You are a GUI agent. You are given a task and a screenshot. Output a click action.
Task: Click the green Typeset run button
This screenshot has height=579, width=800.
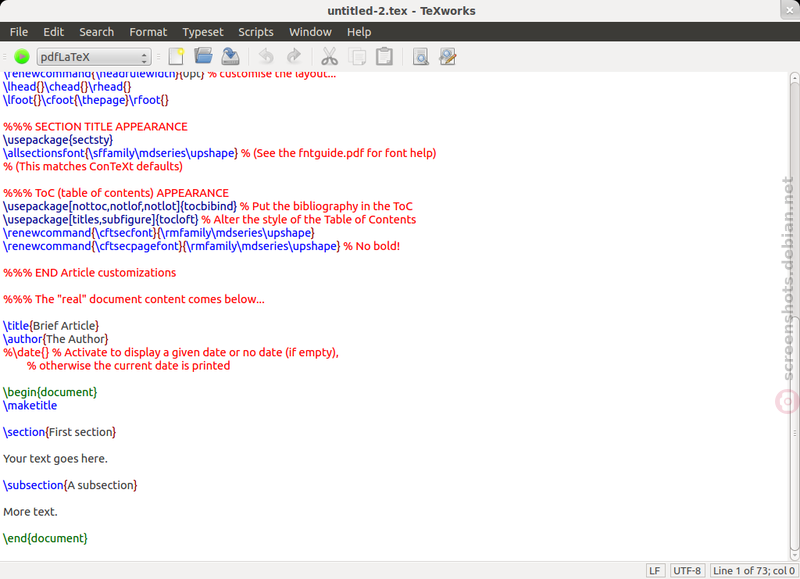pyautogui.click(x=21, y=57)
